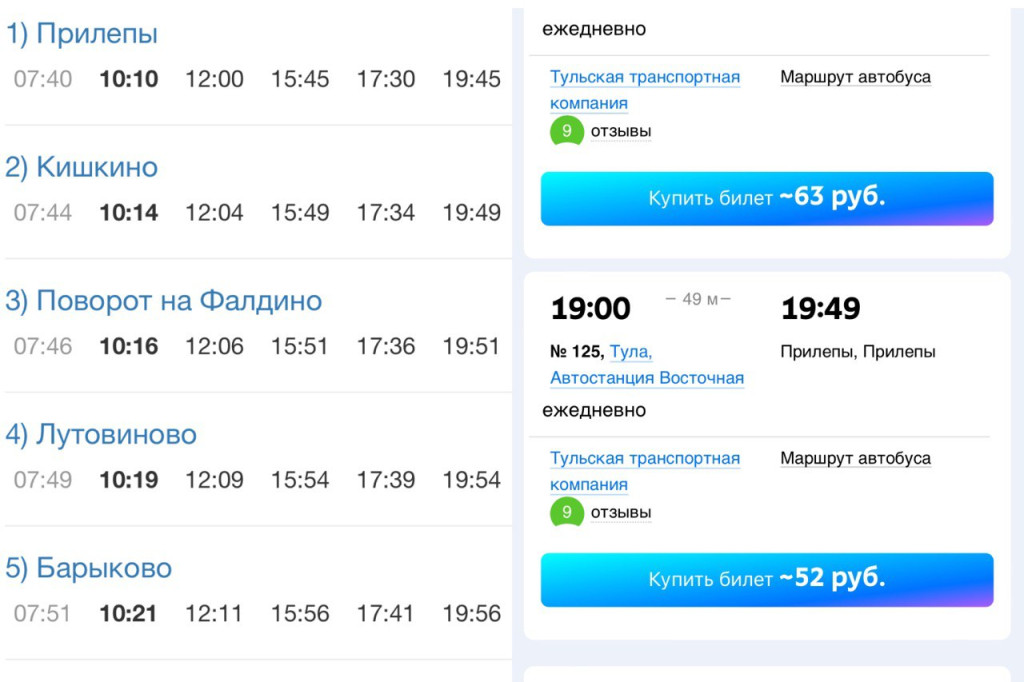Image resolution: width=1024 pixels, height=682 pixels.
Task: Click the 15:54 time for Лутовиново
Action: [300, 480]
